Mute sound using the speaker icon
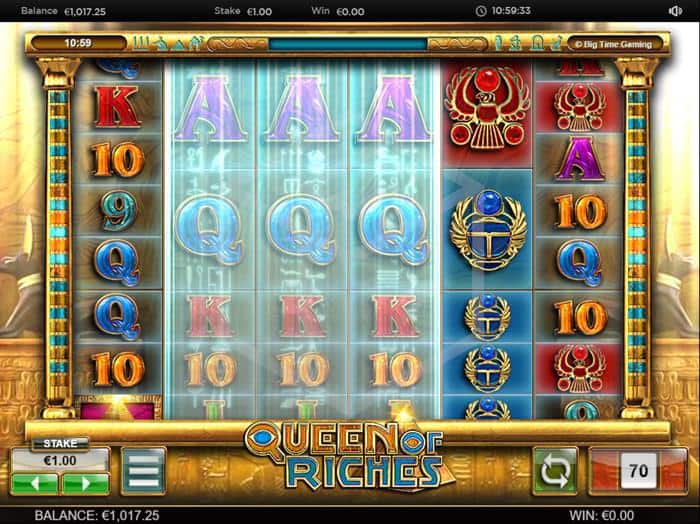This screenshot has height=524, width=700. [x=675, y=11]
